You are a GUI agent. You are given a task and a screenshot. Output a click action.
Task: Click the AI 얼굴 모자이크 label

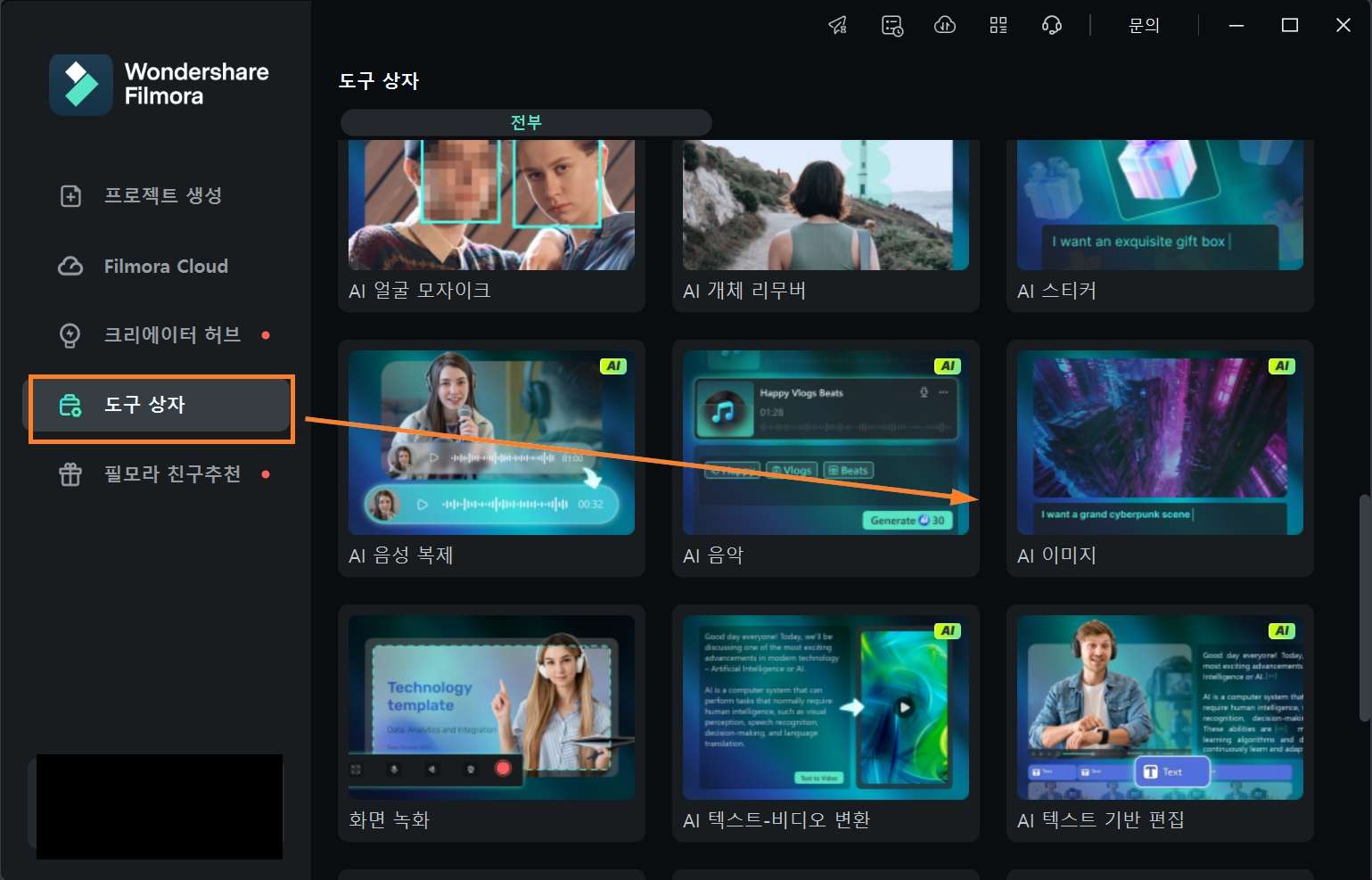(x=420, y=291)
